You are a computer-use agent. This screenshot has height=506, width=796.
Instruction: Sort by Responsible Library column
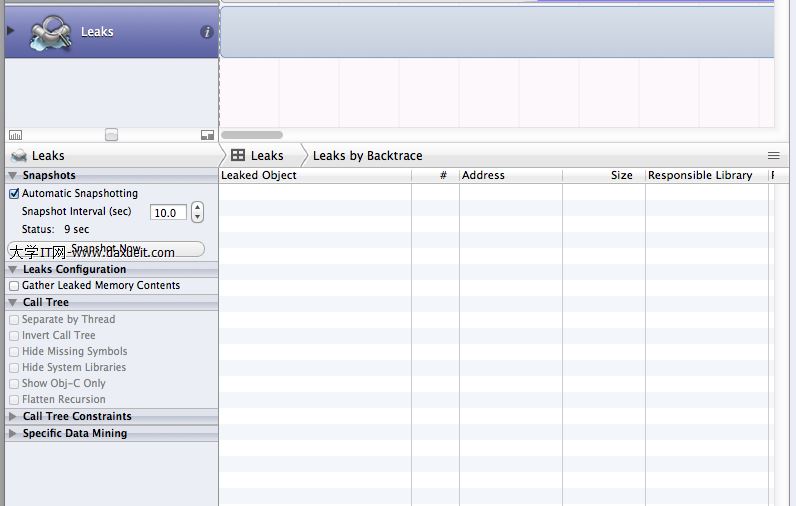click(x=707, y=176)
